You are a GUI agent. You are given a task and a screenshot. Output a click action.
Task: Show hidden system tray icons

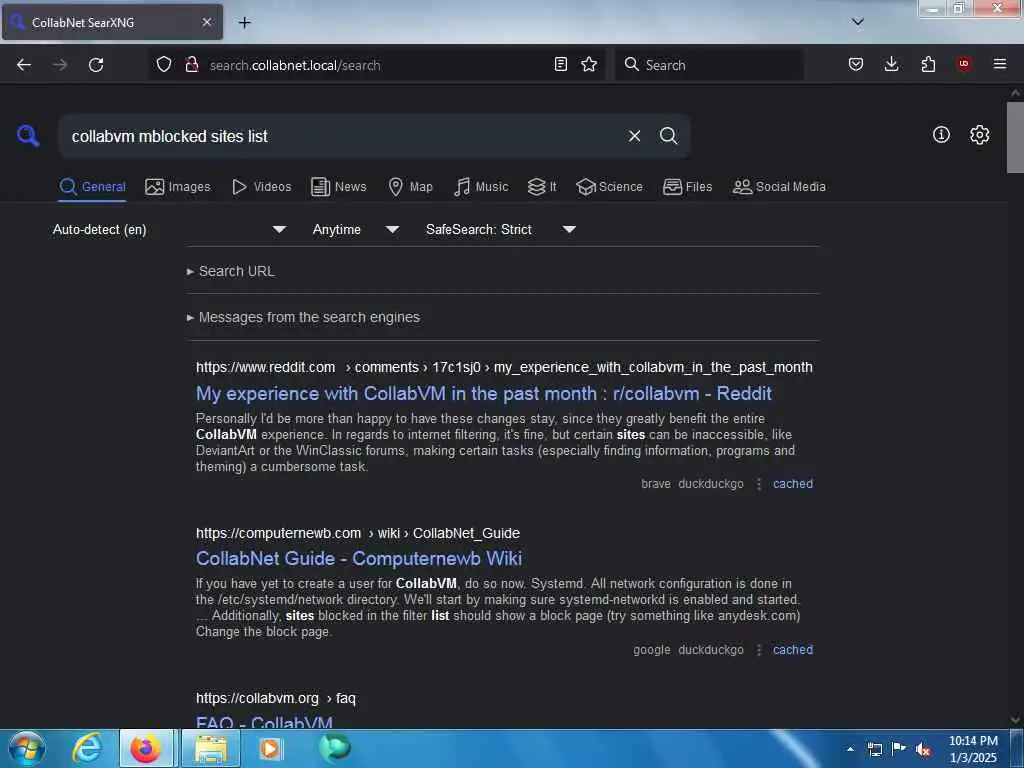(x=850, y=749)
